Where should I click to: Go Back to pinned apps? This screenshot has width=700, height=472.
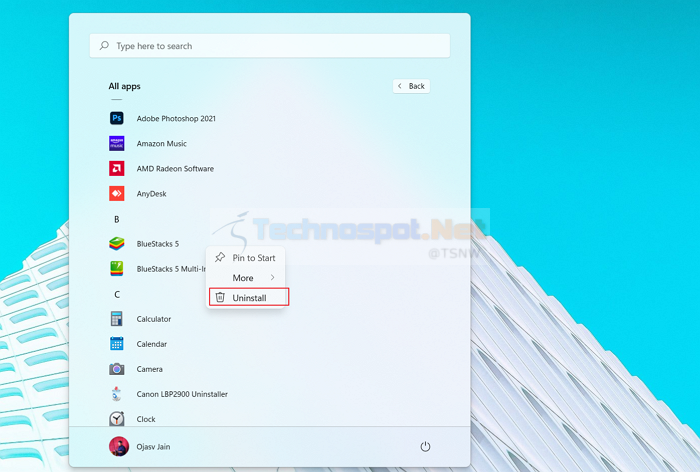pyautogui.click(x=411, y=86)
